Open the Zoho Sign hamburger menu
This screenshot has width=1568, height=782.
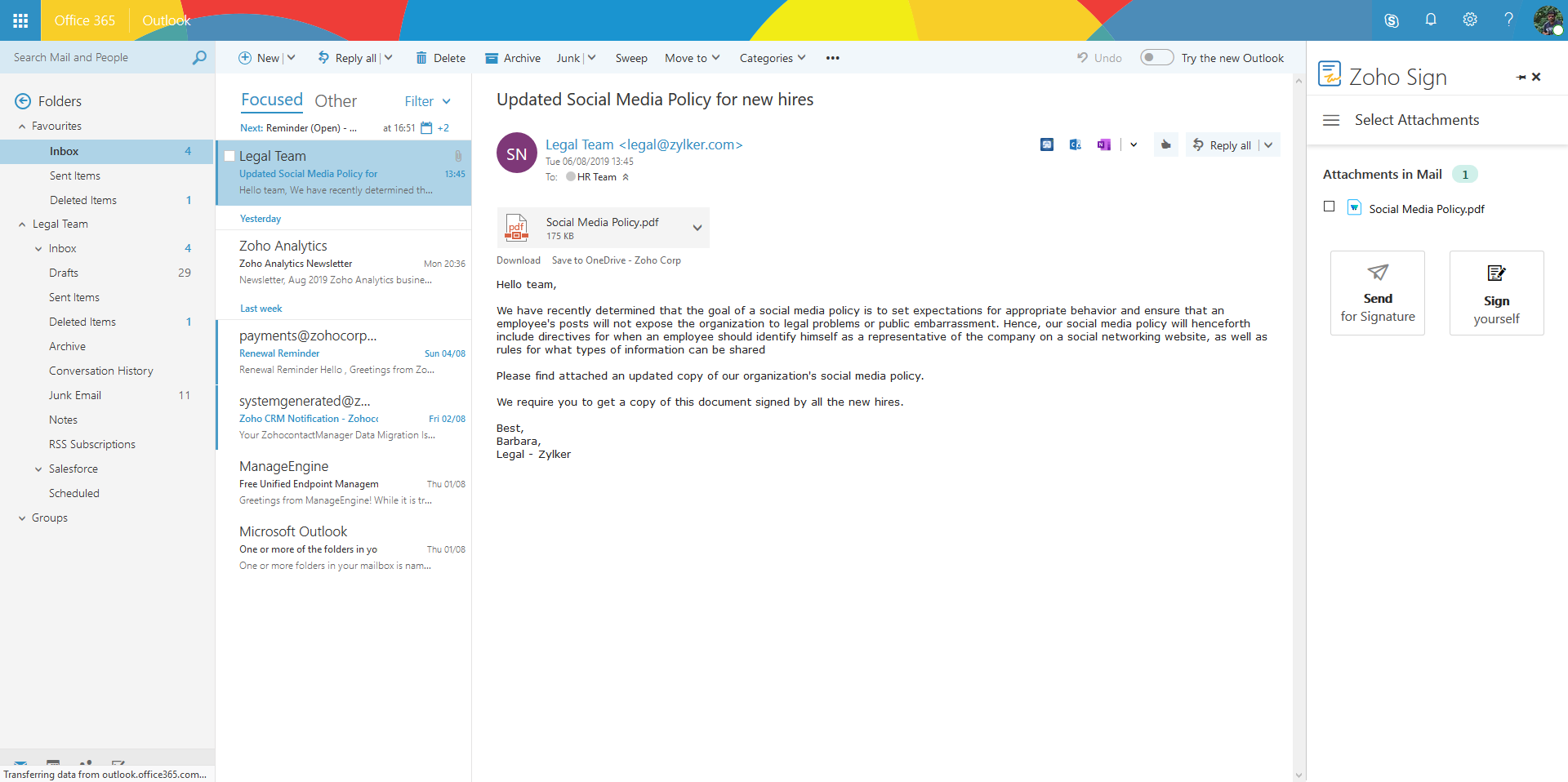pyautogui.click(x=1331, y=120)
